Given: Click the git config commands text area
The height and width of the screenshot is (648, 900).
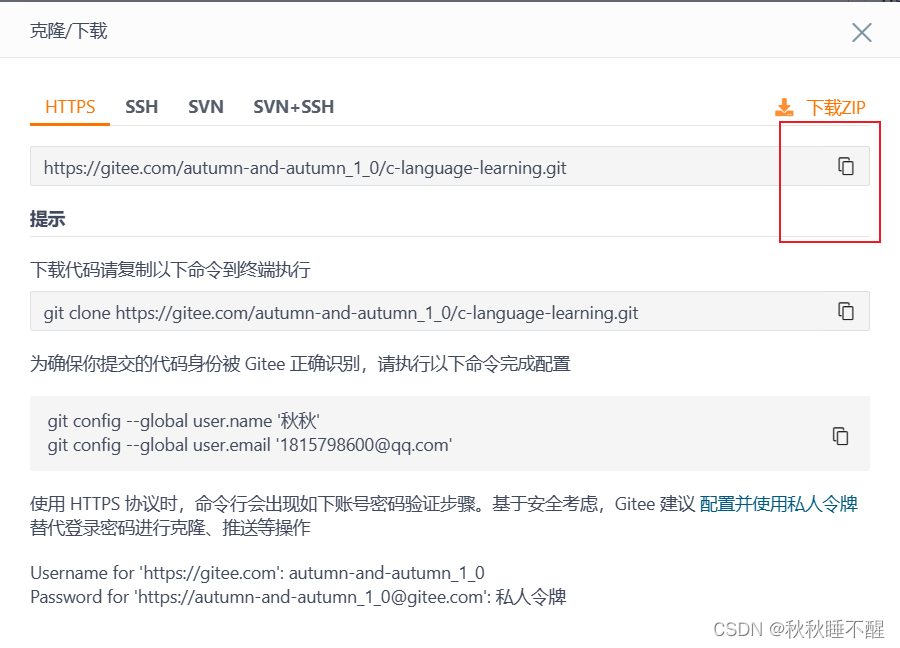Looking at the screenshot, I should pos(400,435).
